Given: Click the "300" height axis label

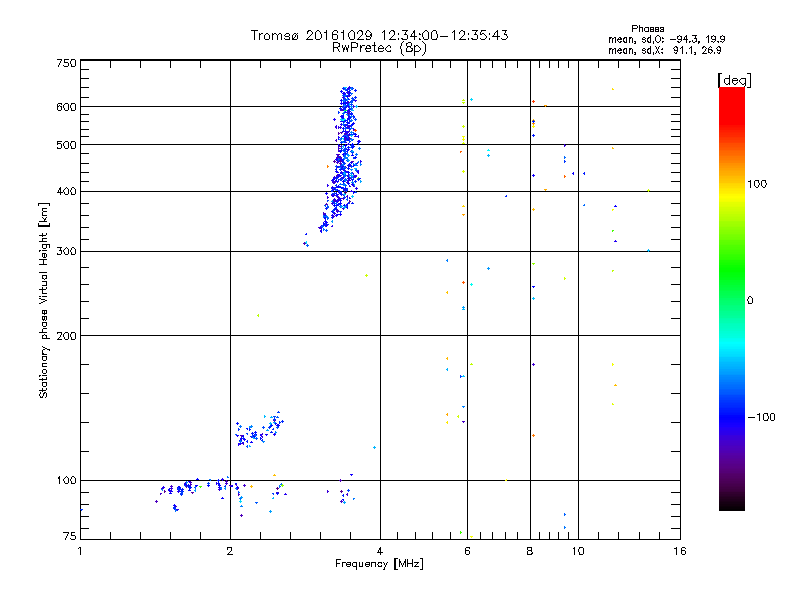Looking at the screenshot, I should point(66,252).
